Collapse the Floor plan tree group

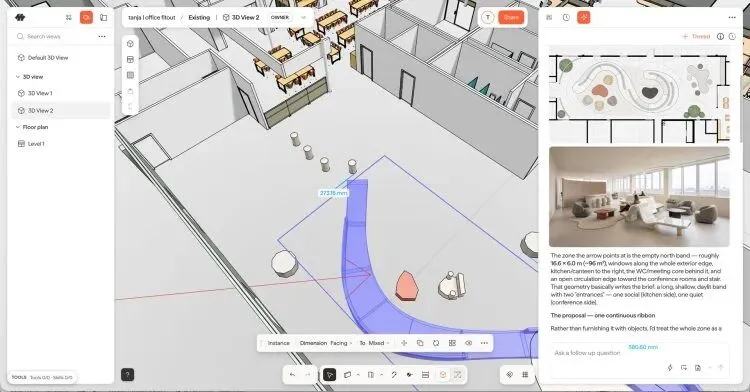coord(18,127)
